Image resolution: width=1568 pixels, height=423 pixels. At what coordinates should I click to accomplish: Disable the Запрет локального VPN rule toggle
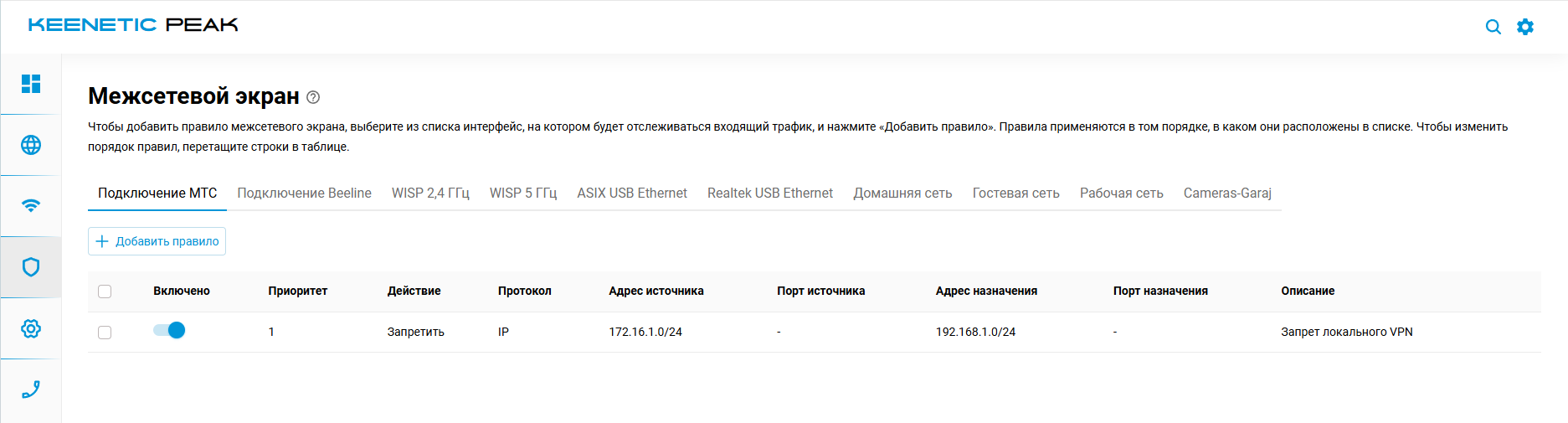point(170,331)
